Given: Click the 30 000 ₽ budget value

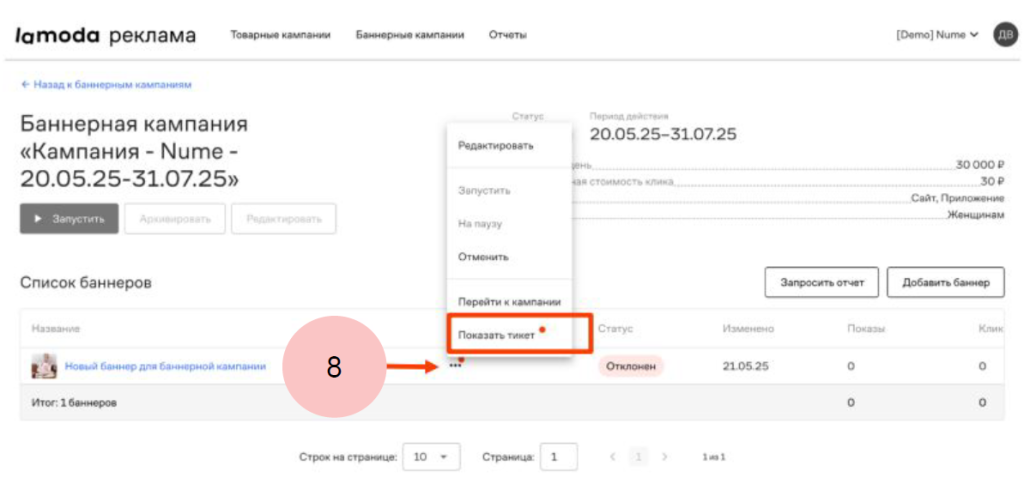Looking at the screenshot, I should coord(980,165).
